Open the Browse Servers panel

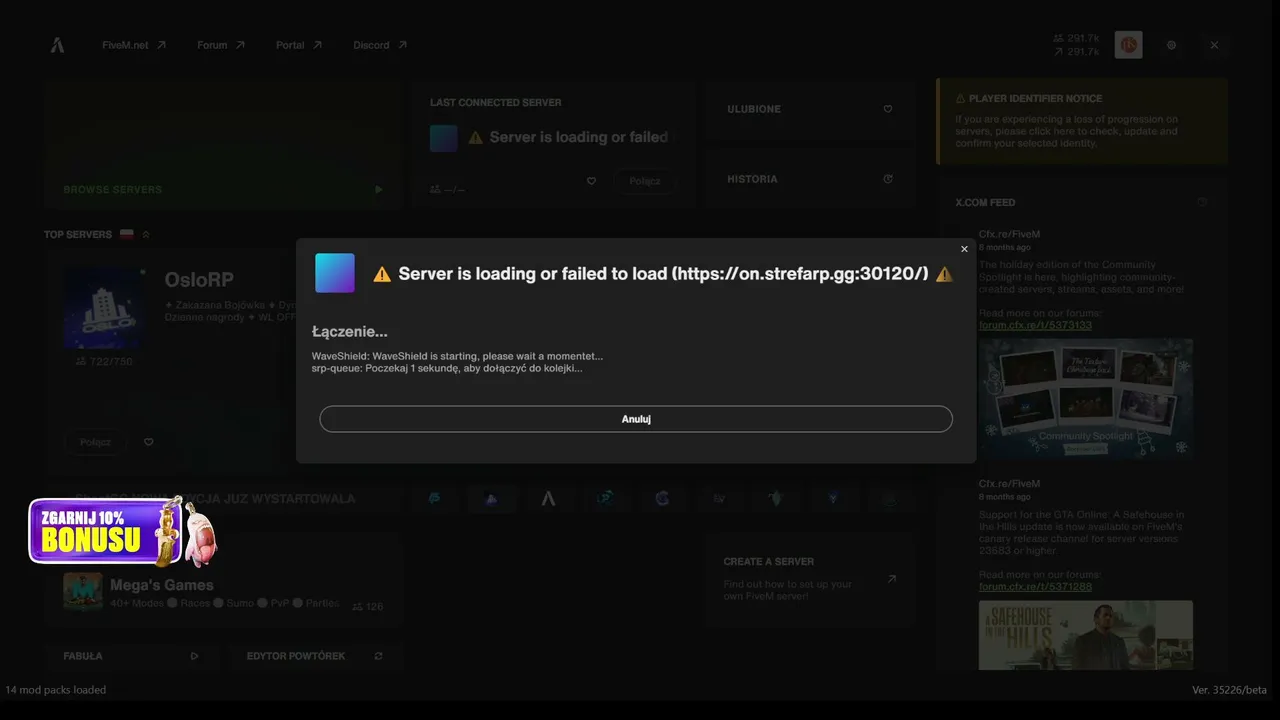point(223,145)
